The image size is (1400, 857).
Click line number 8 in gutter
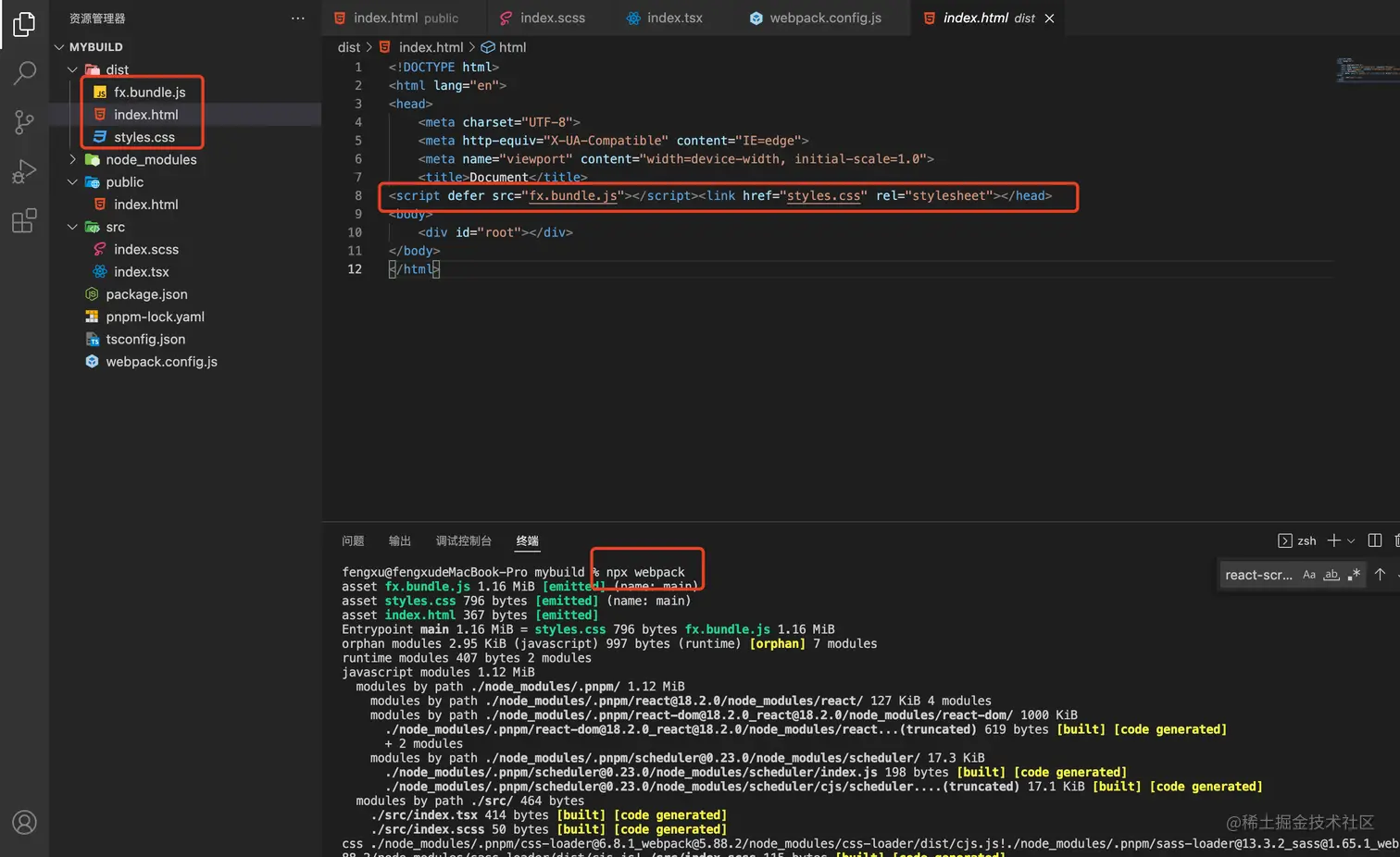358,196
